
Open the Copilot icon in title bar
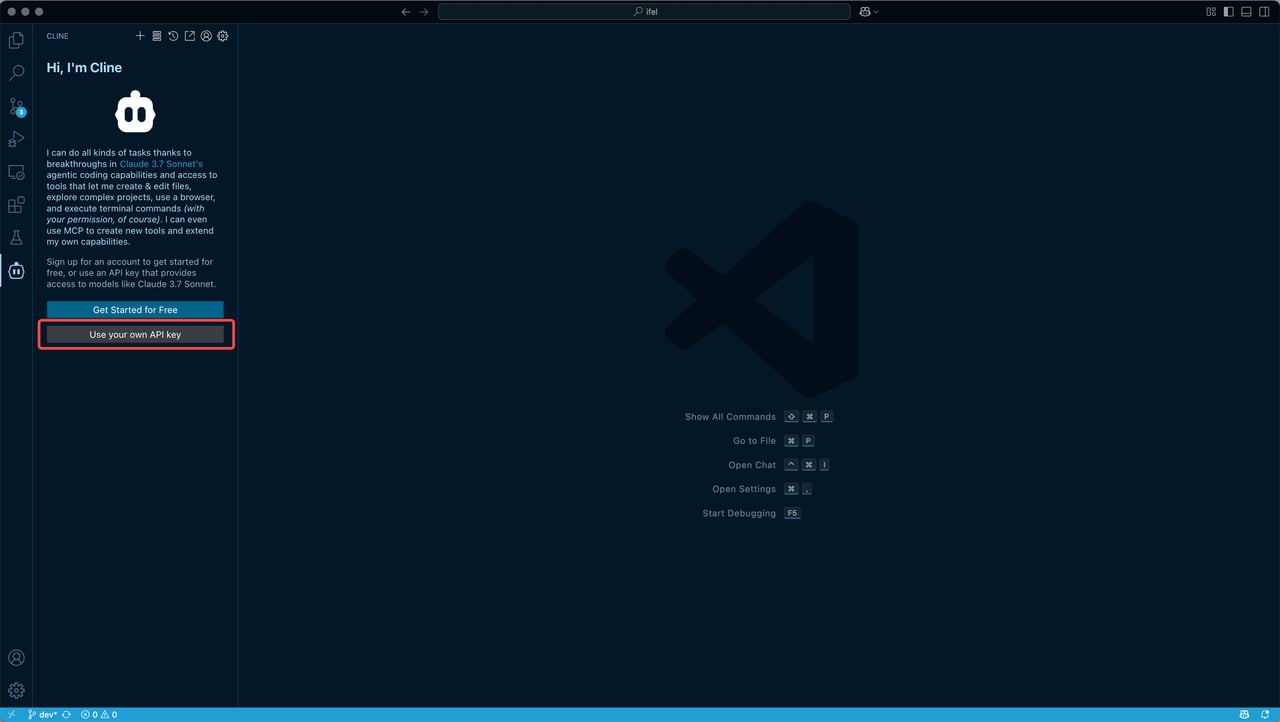coord(864,12)
